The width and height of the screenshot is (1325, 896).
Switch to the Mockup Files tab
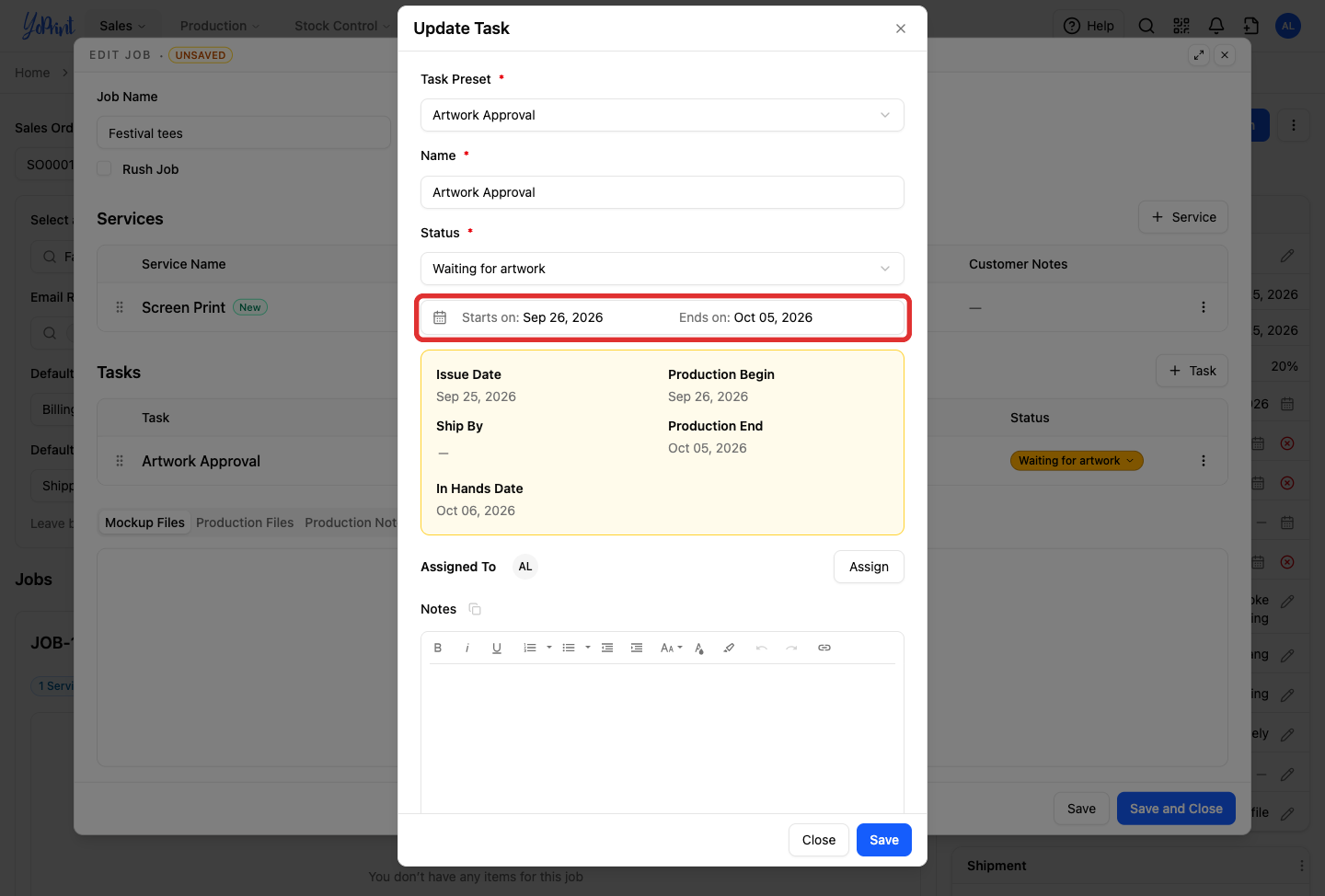coord(144,523)
